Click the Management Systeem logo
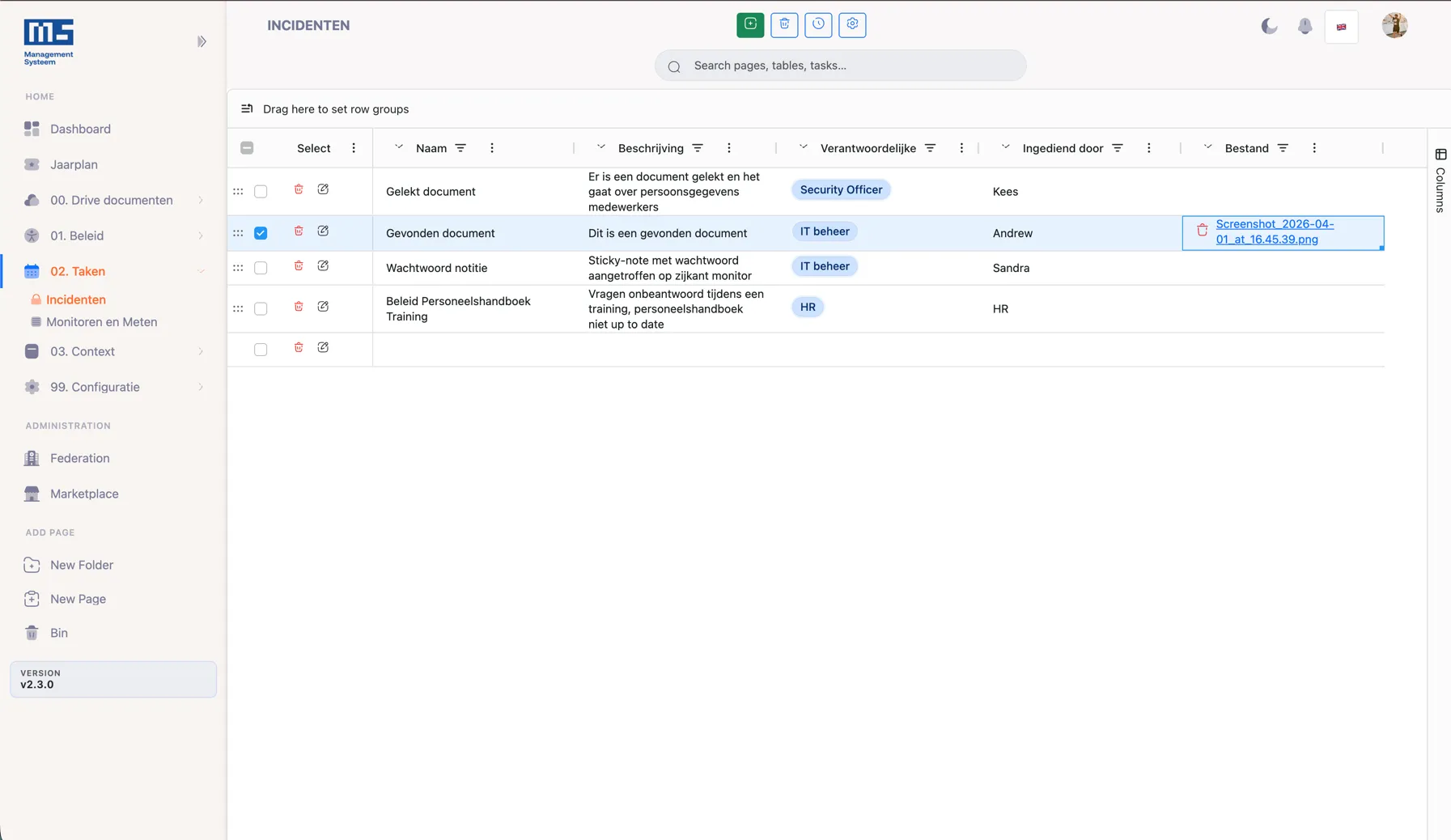Screen dimensions: 1451x840 [x=49, y=41]
